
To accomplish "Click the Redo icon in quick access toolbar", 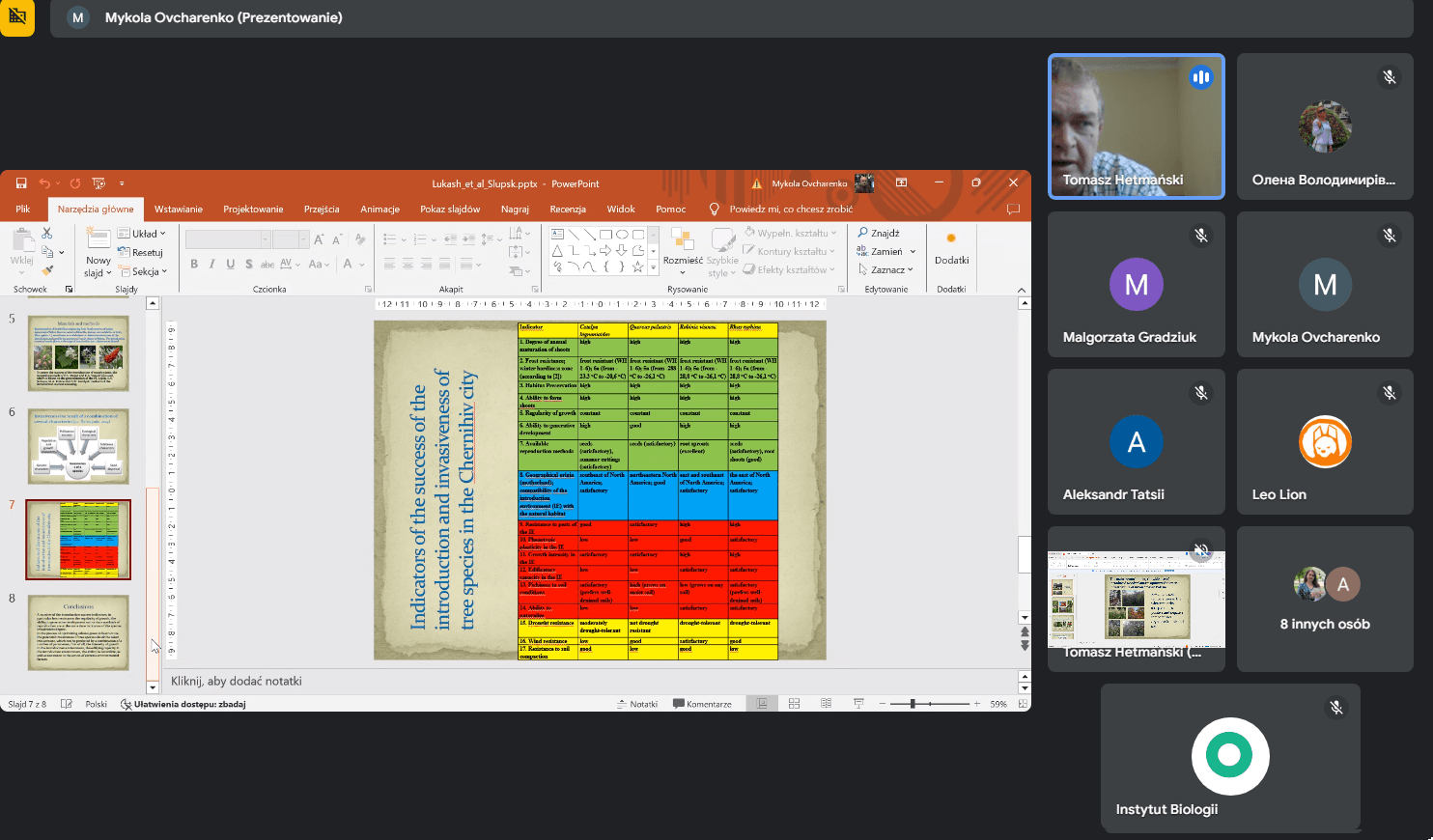I will point(74,183).
